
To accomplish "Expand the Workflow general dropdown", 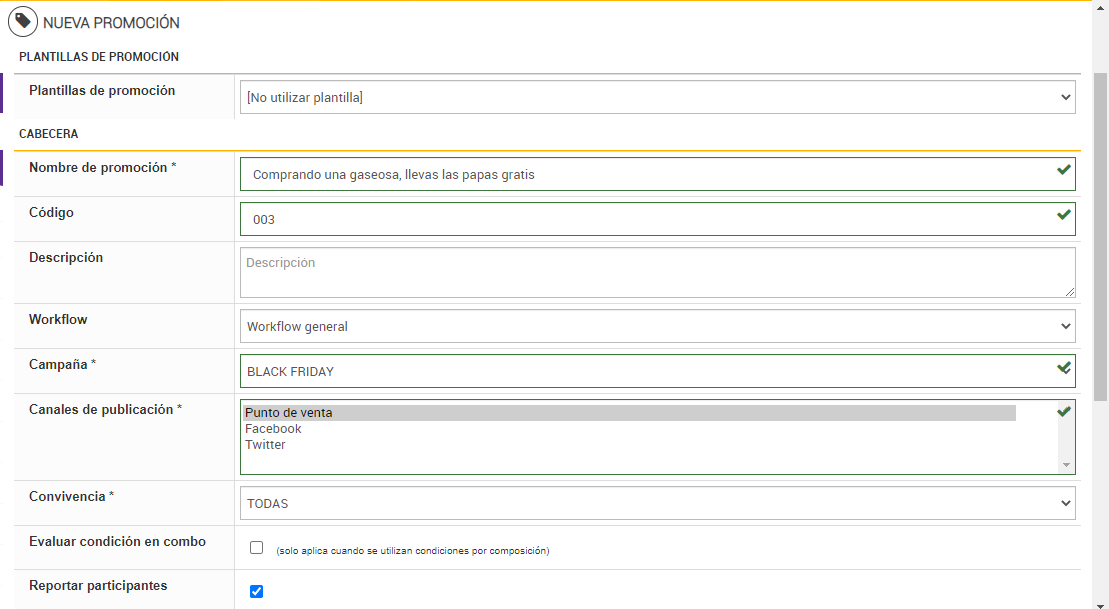I will pos(657,326).
